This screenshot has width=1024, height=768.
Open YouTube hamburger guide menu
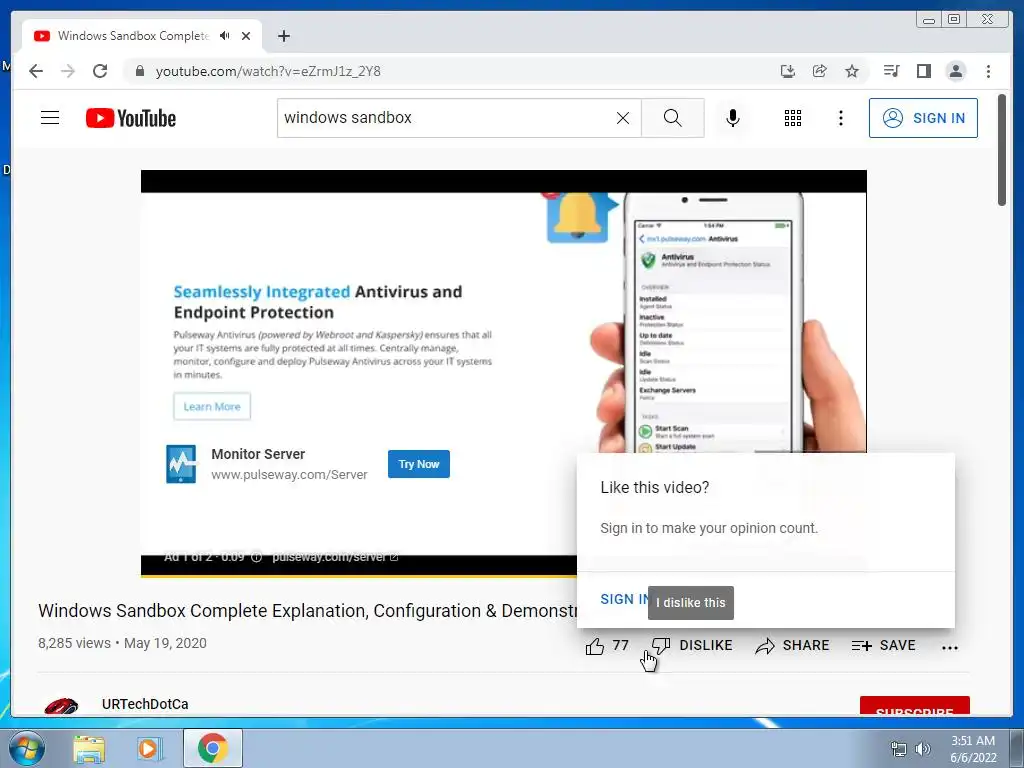(50, 118)
